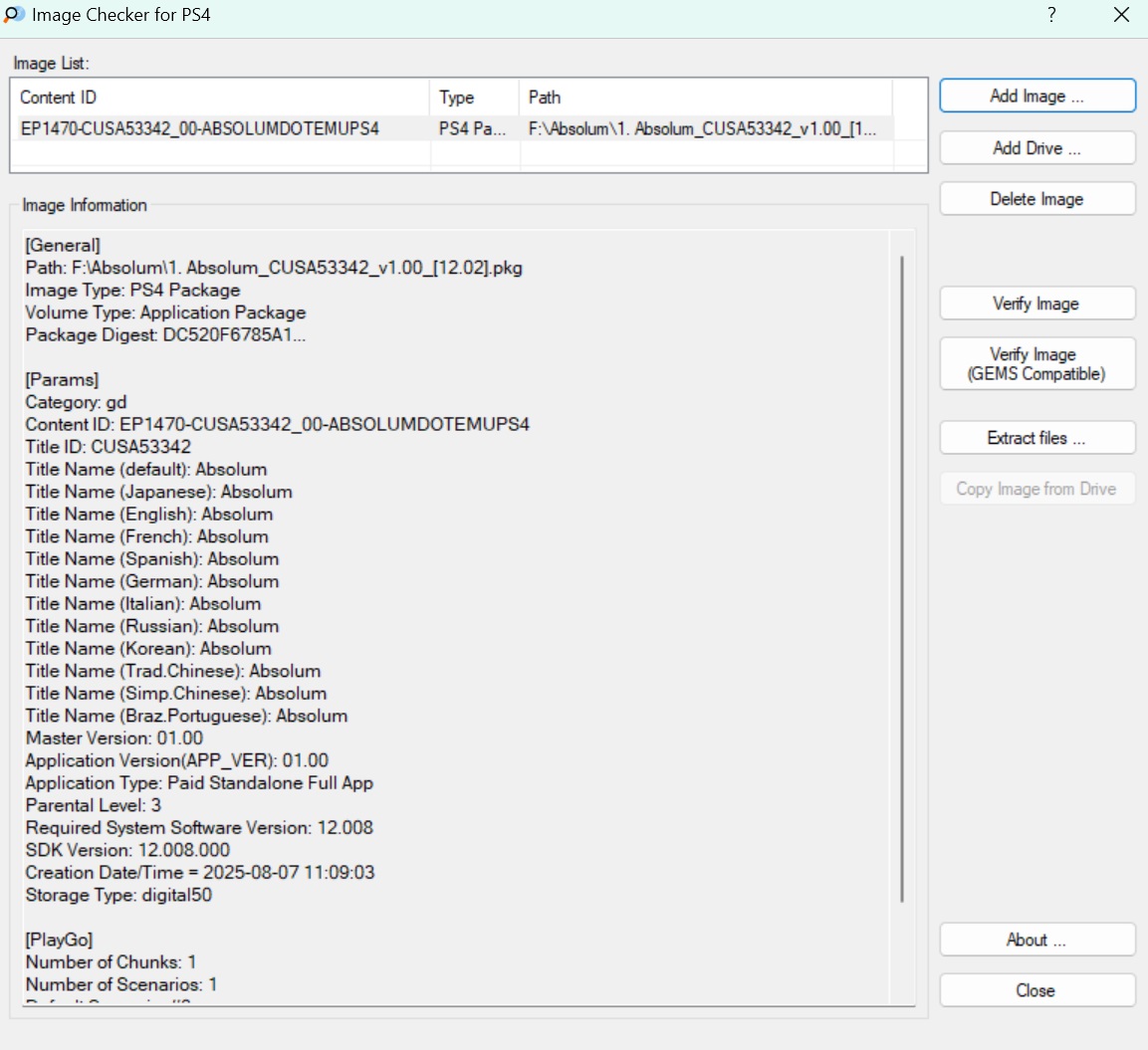Open the Add Drive dialog
This screenshot has height=1050, width=1148.
pos(1036,148)
